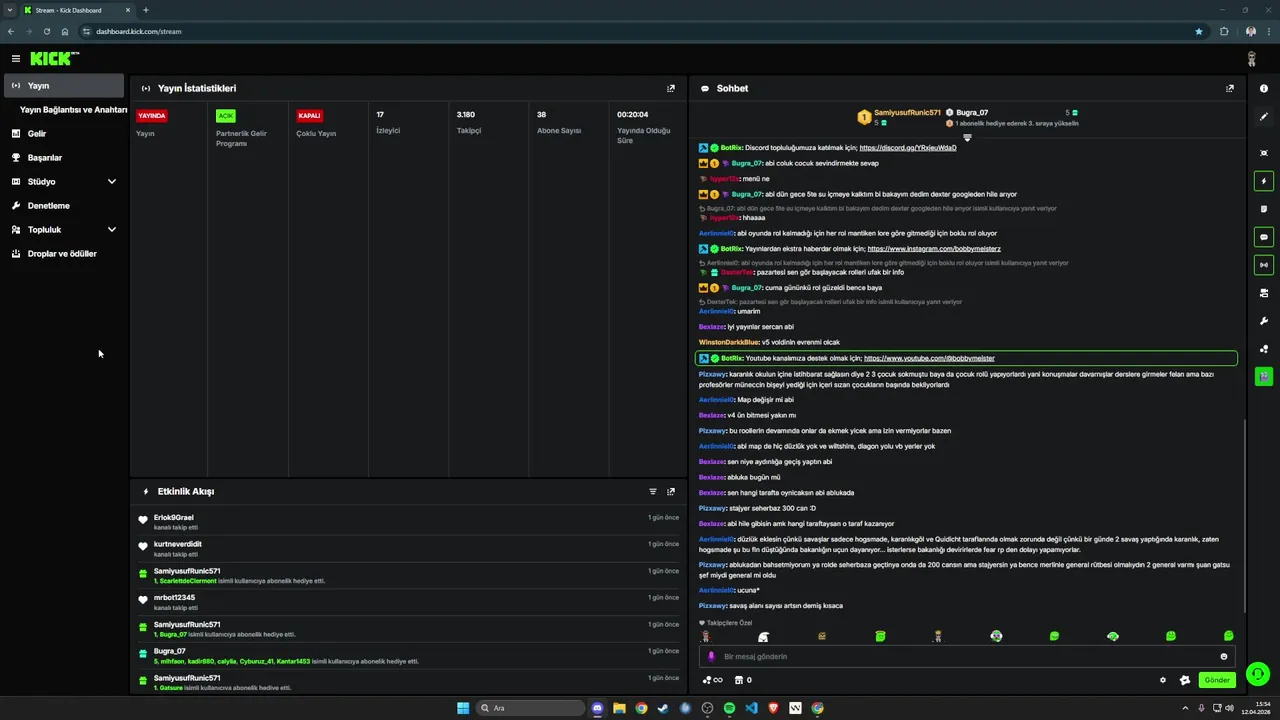This screenshot has width=1280, height=720.
Task: Open Discord from the taskbar
Action: click(x=598, y=708)
